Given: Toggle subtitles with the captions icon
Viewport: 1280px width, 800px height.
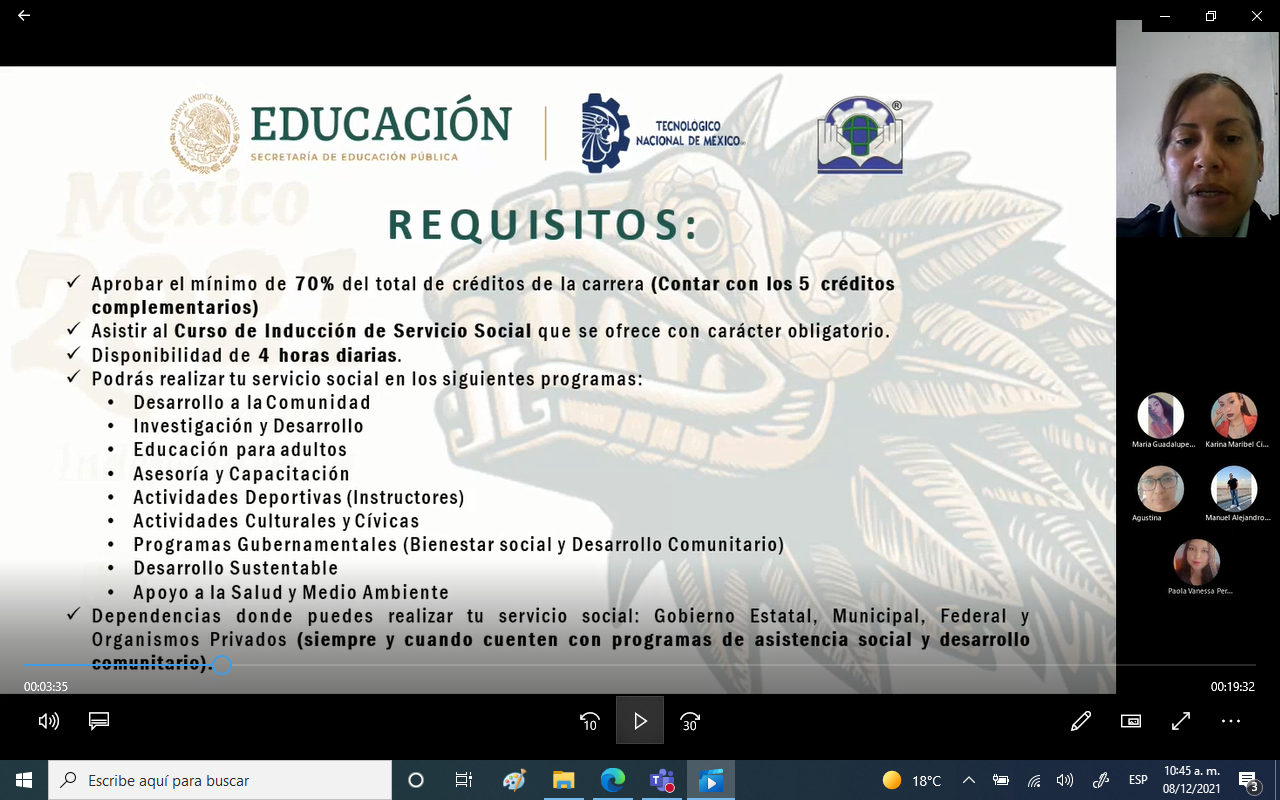Looking at the screenshot, I should pyautogui.click(x=99, y=721).
